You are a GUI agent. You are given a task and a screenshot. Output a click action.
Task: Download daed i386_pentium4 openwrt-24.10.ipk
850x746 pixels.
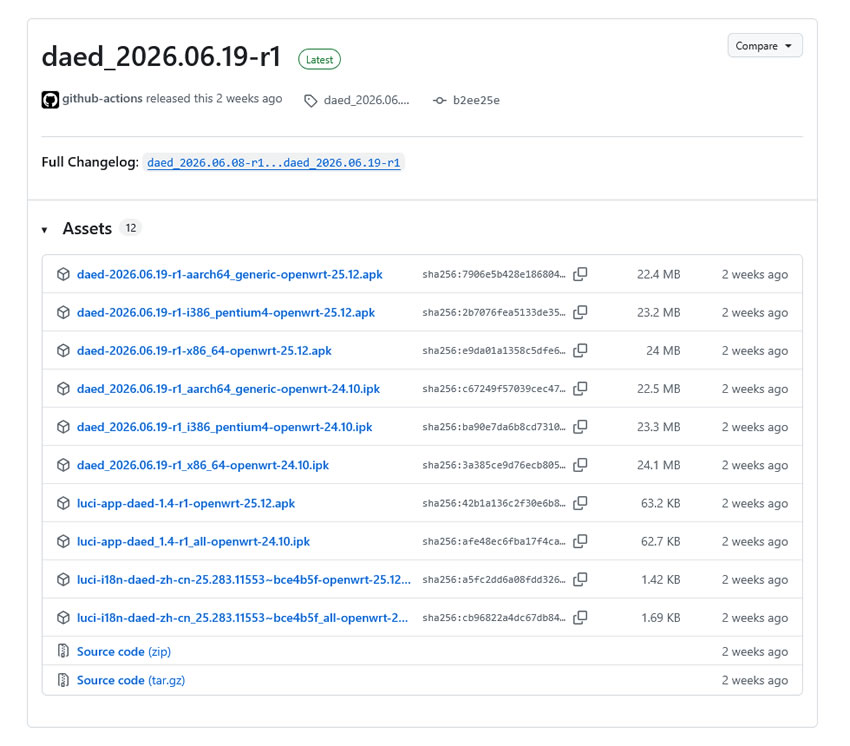click(x=224, y=427)
